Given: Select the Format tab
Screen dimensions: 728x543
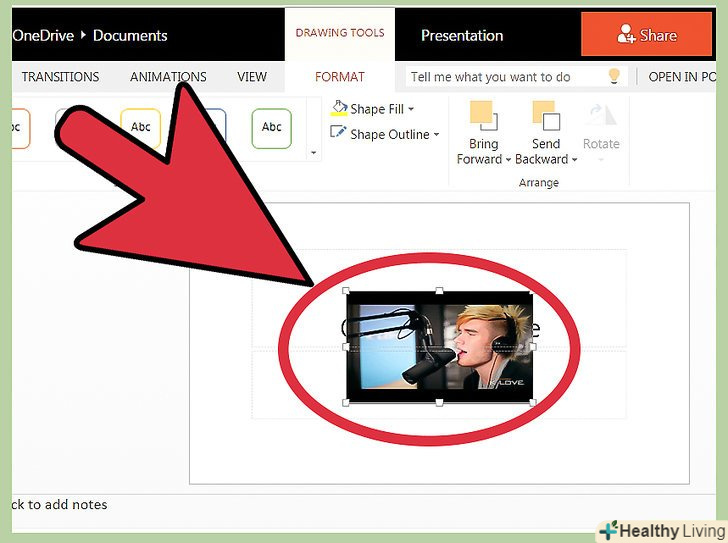Looking at the screenshot, I should click(340, 77).
